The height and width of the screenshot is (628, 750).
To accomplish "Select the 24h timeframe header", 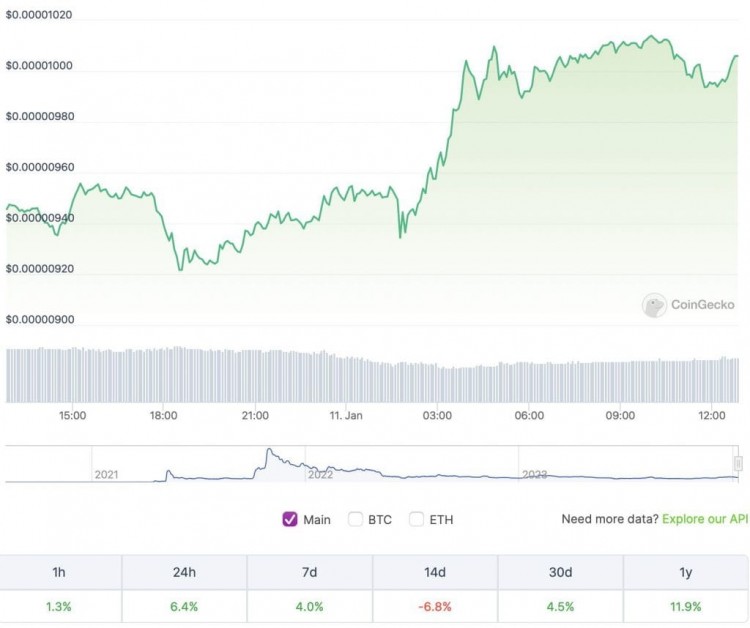I will coord(185,573).
